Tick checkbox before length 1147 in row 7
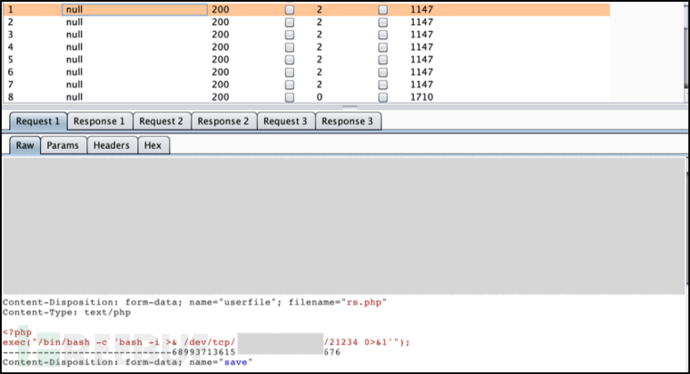The width and height of the screenshot is (690, 374). point(383,84)
